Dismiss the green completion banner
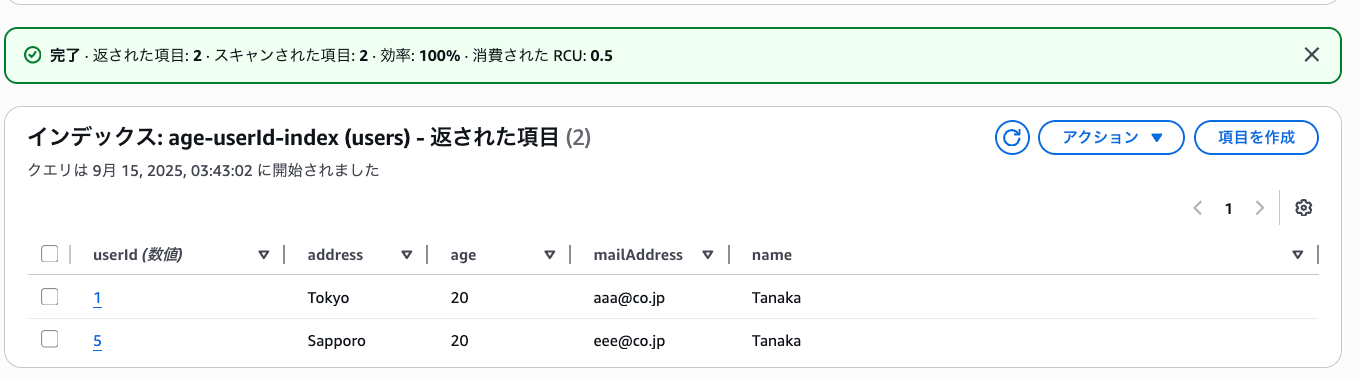Screen dimensions: 1360x378 pos(1312,54)
